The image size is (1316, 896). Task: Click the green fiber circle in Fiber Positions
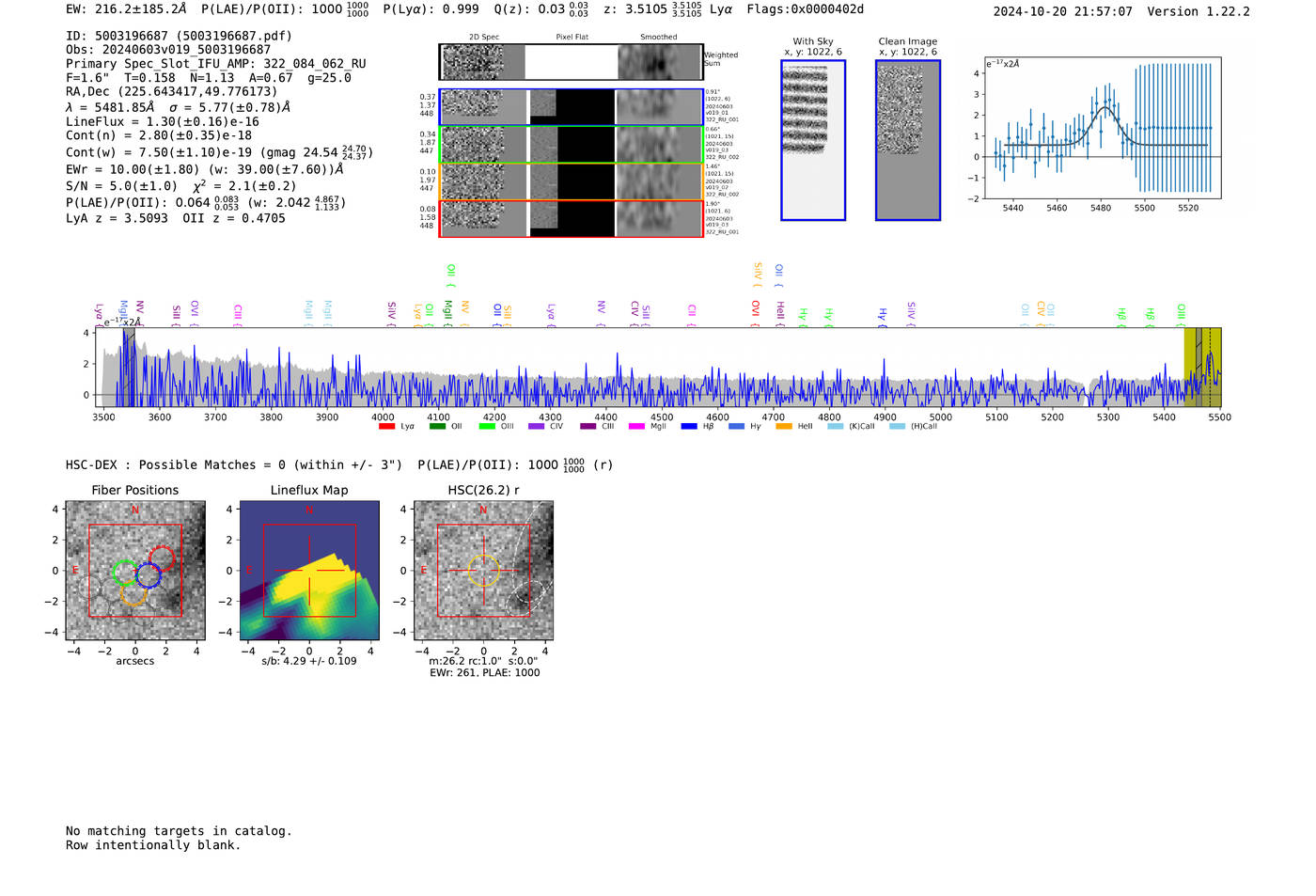[x=126, y=573]
